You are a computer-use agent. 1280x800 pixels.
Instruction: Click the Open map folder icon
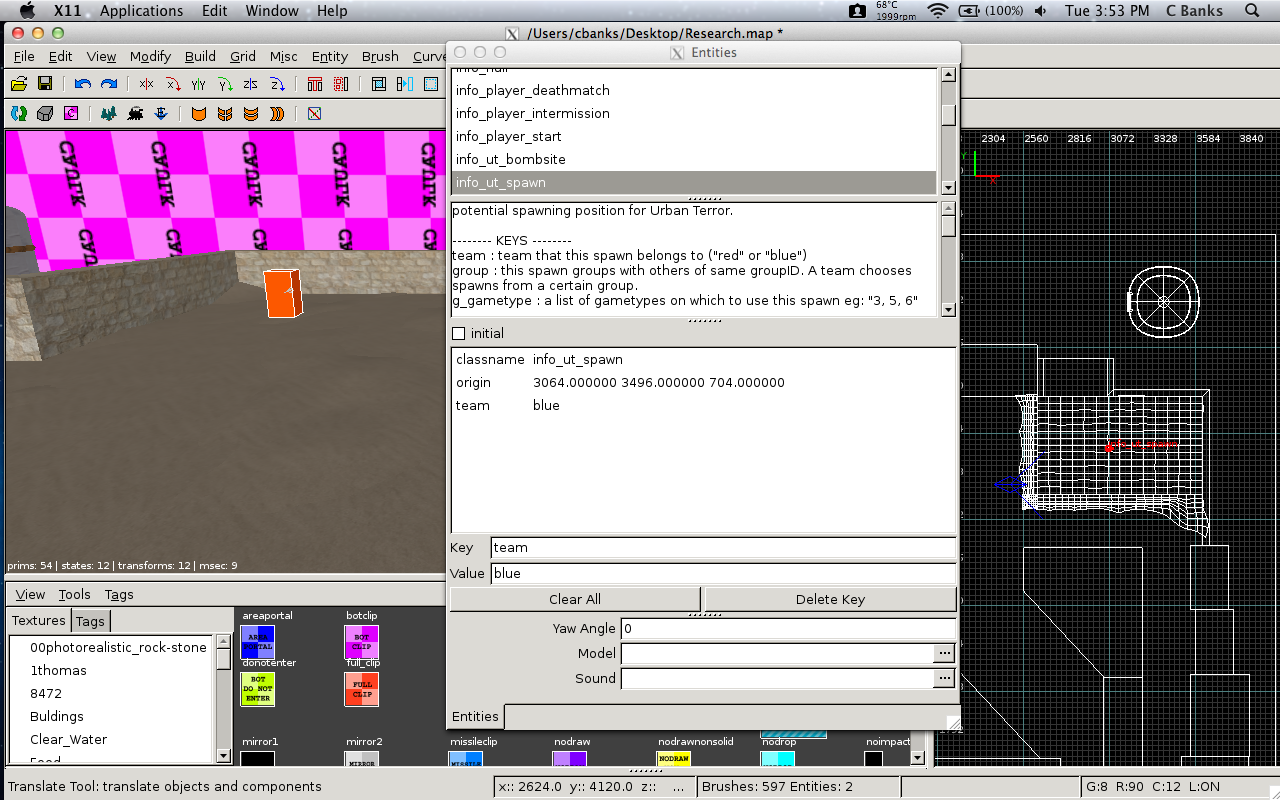(19, 84)
